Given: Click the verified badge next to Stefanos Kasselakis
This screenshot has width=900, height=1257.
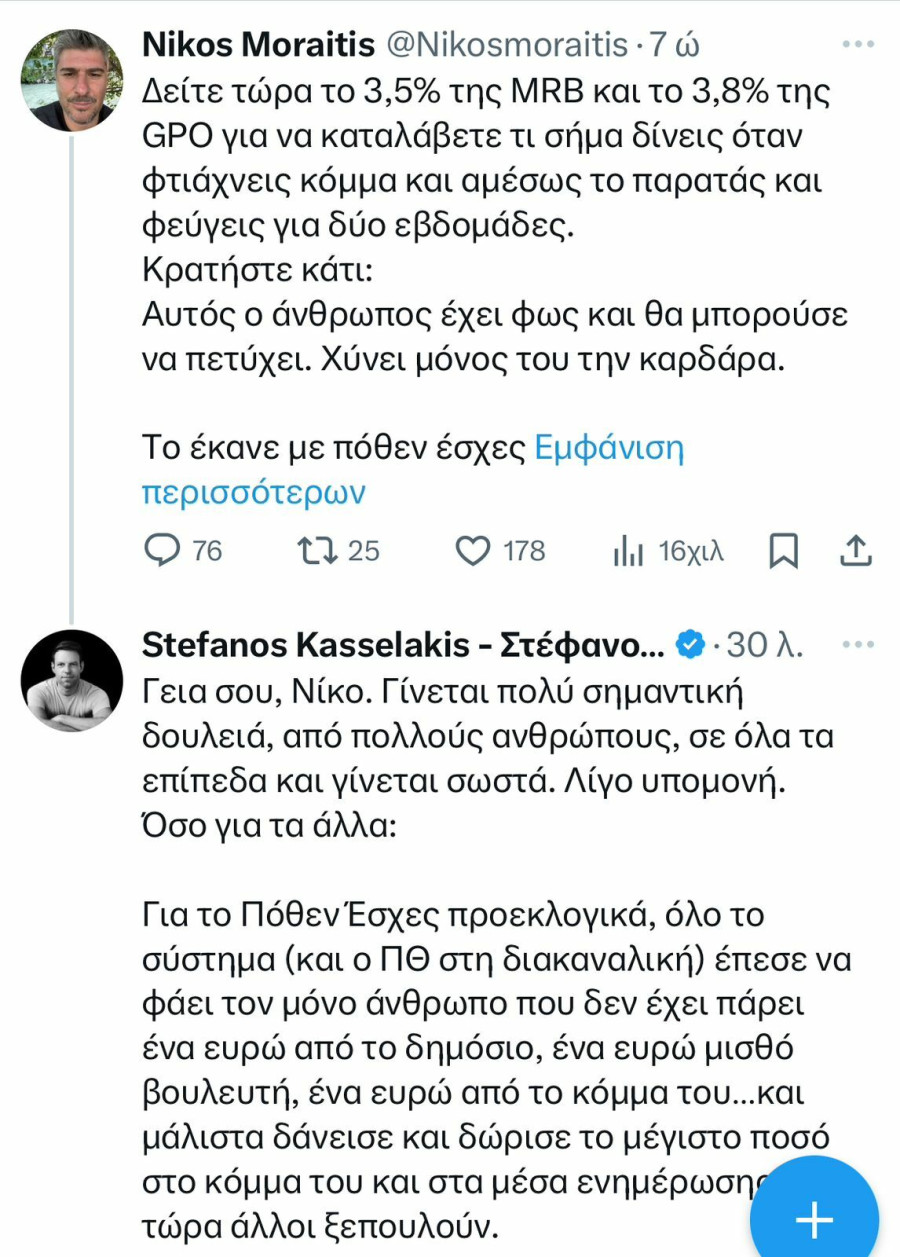Looking at the screenshot, I should click(x=688, y=646).
